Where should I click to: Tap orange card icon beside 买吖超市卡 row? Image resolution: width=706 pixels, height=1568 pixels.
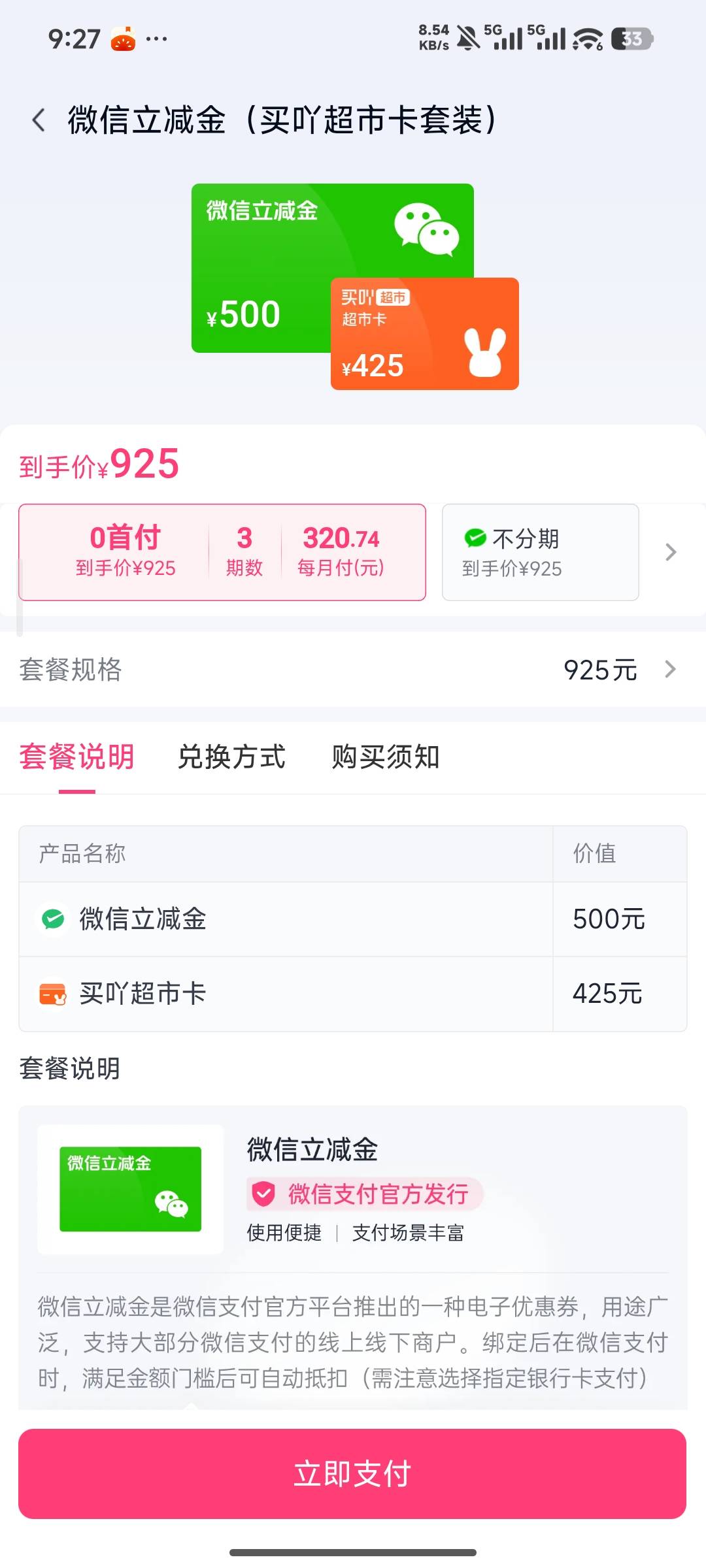click(x=53, y=994)
